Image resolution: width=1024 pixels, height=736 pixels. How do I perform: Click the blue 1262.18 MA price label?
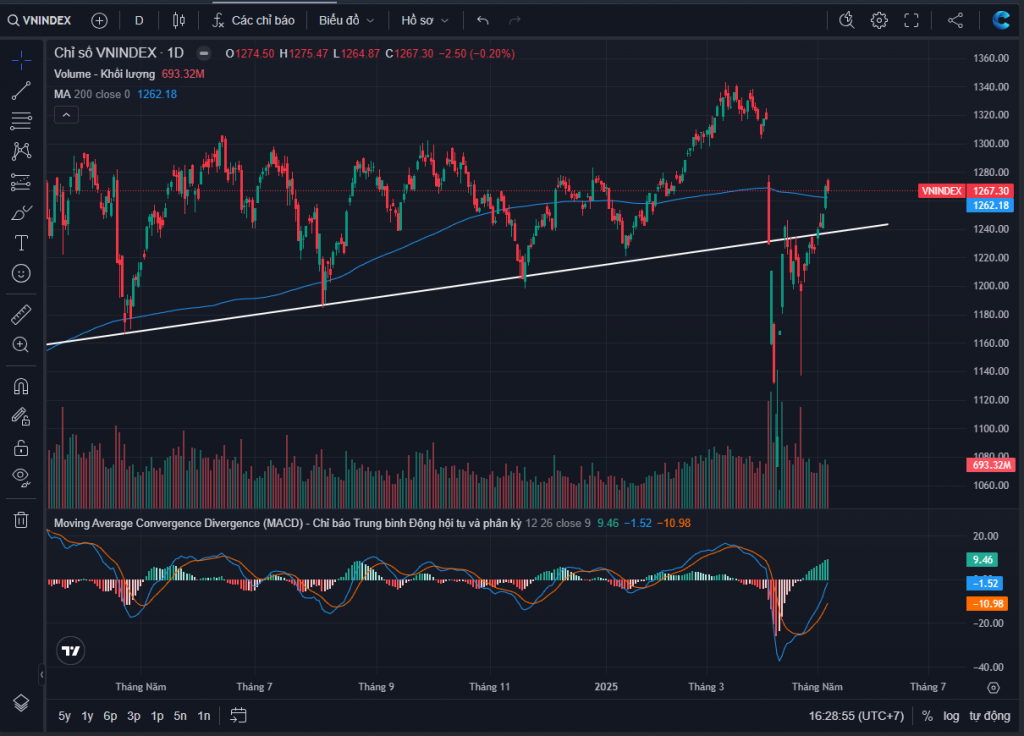pyautogui.click(x=990, y=205)
